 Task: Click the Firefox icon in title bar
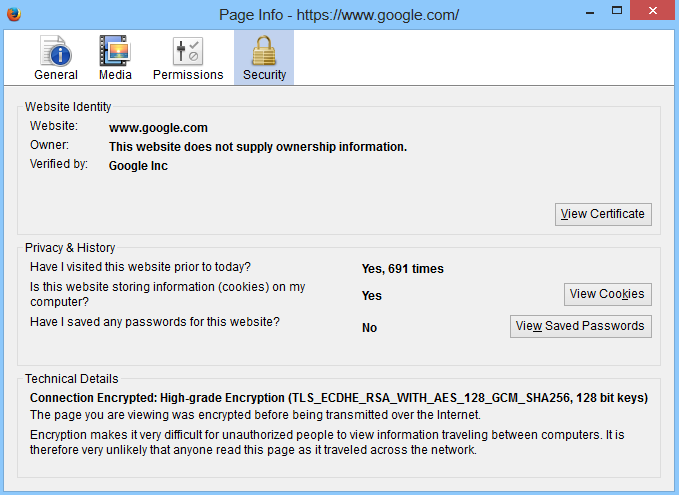point(14,14)
